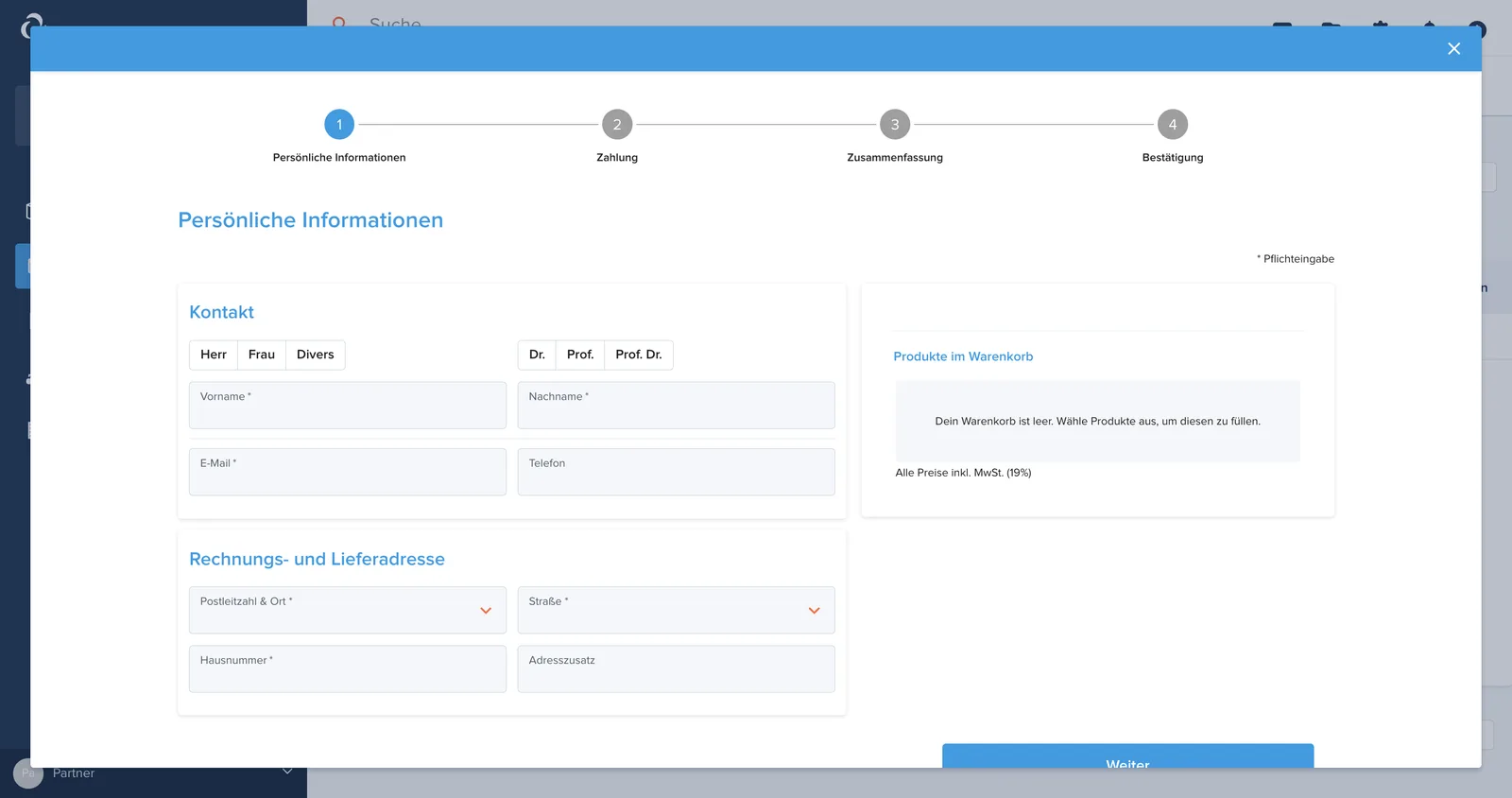Click the empty cart message text
The width and height of the screenshot is (1512, 798).
pos(1097,422)
